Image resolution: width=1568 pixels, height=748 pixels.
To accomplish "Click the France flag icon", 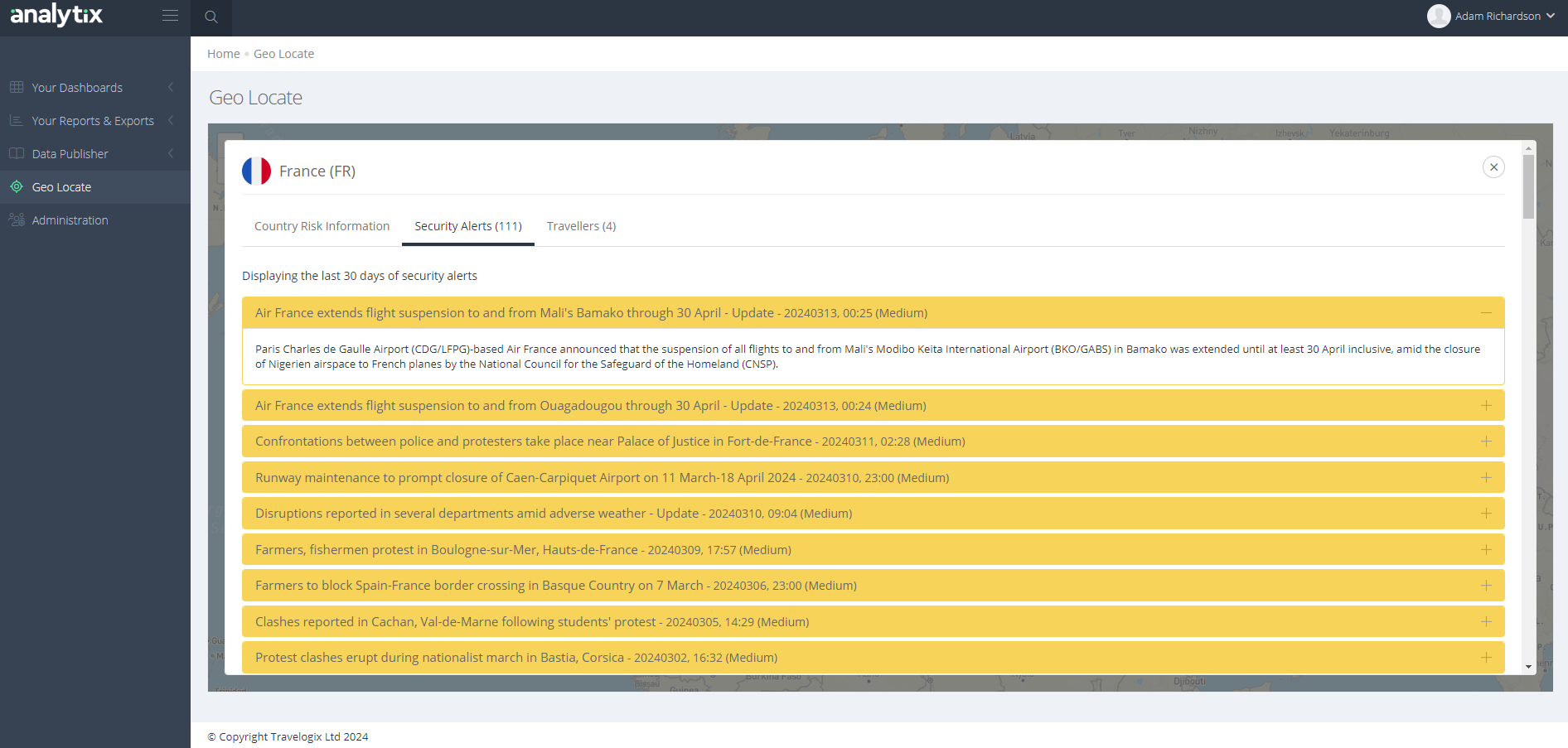I will [256, 171].
